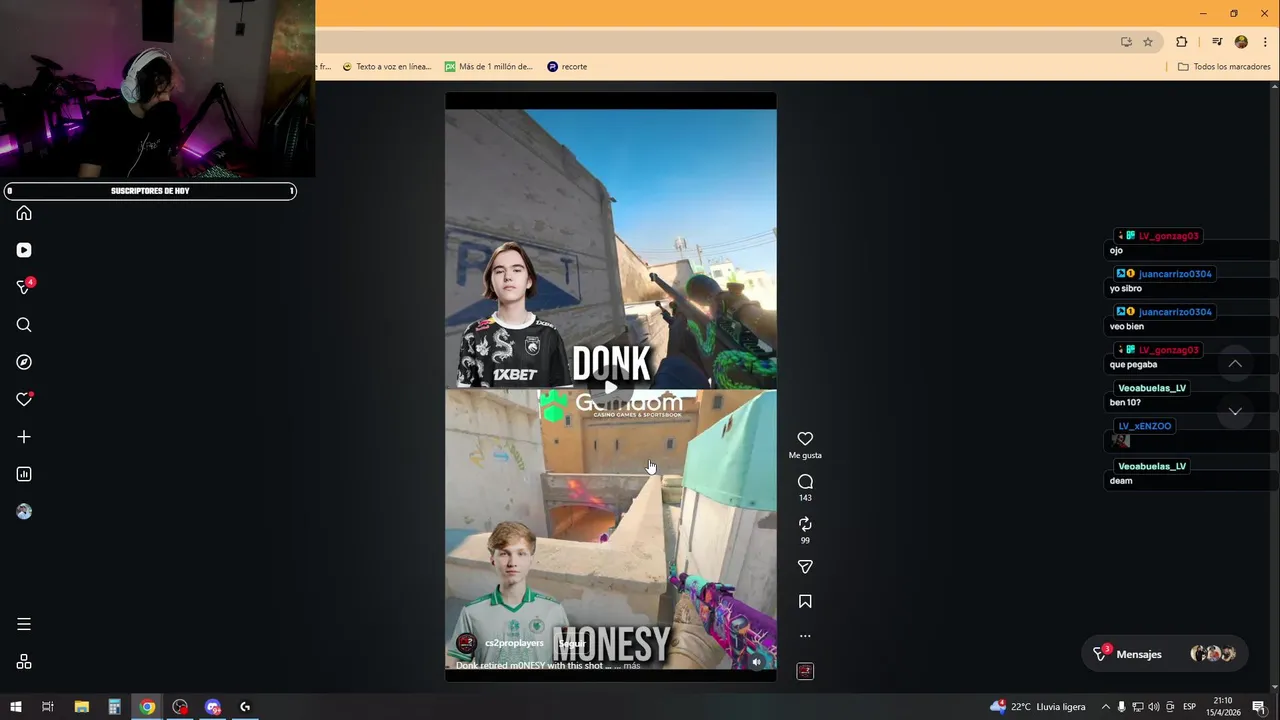Click the install app icon in address bar
Image resolution: width=1280 pixels, height=720 pixels.
1126,42
